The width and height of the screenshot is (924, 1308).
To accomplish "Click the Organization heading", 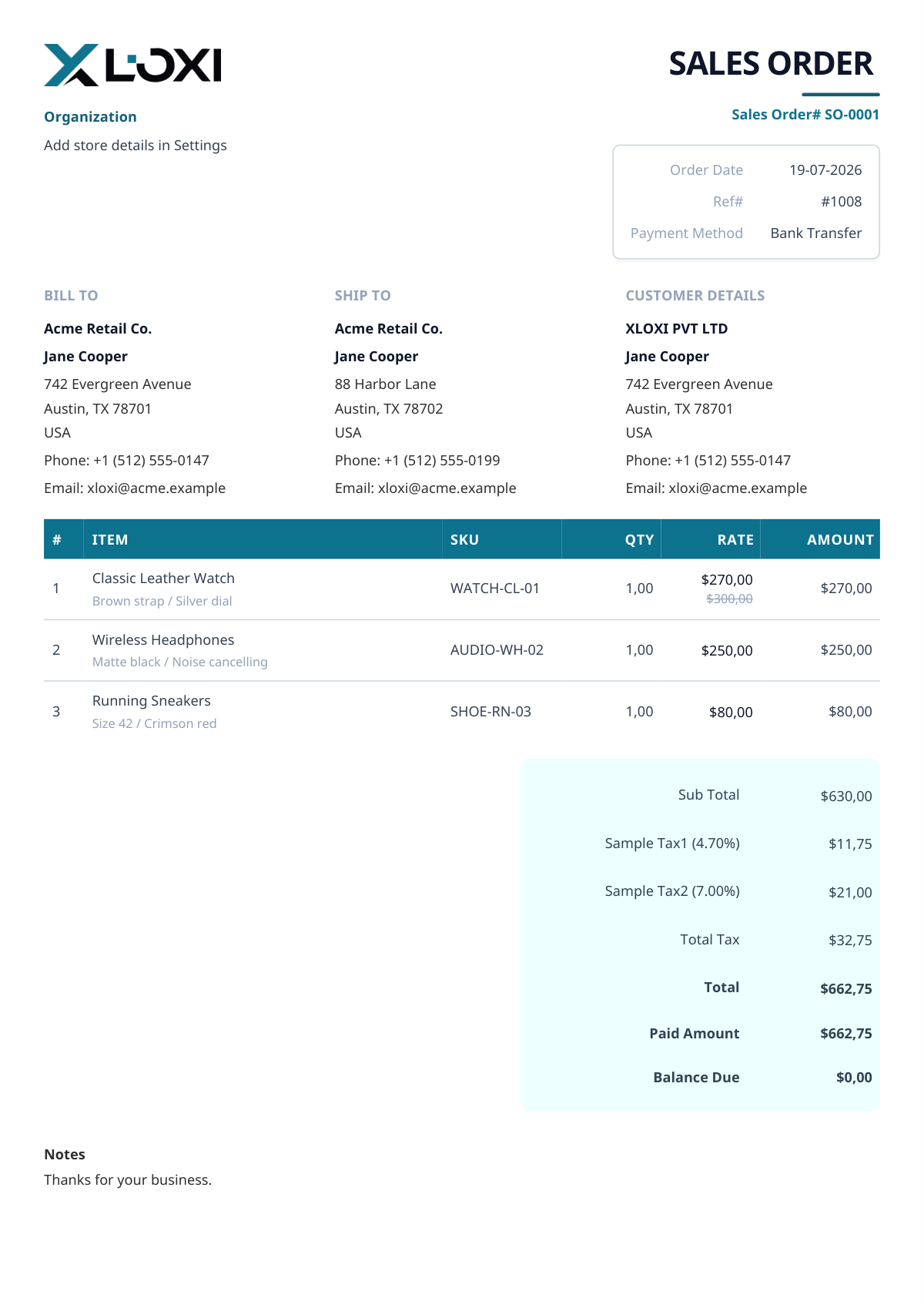I will (90, 117).
